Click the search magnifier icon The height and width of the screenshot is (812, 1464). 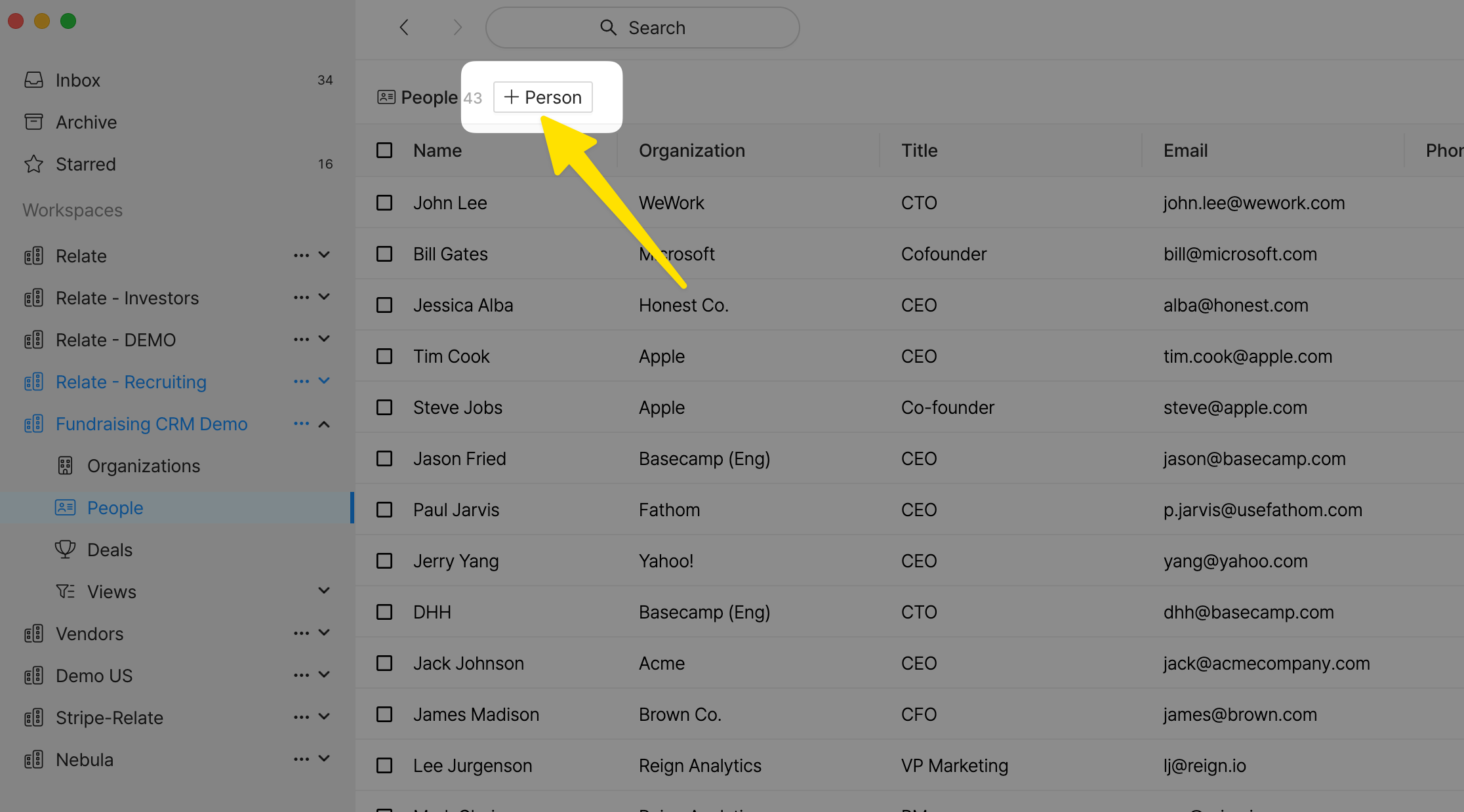pos(607,27)
